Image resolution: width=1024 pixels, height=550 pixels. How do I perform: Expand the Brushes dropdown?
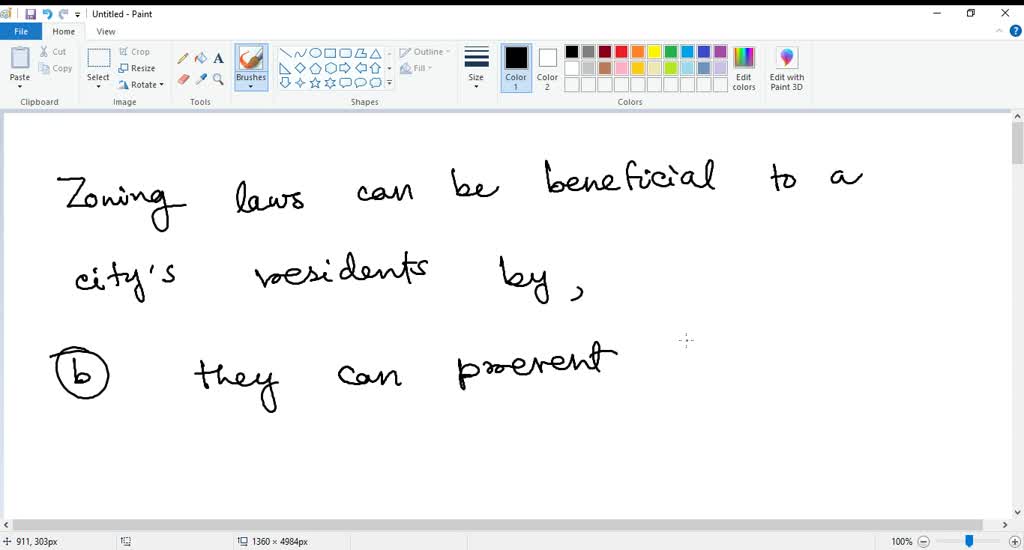coord(251,86)
